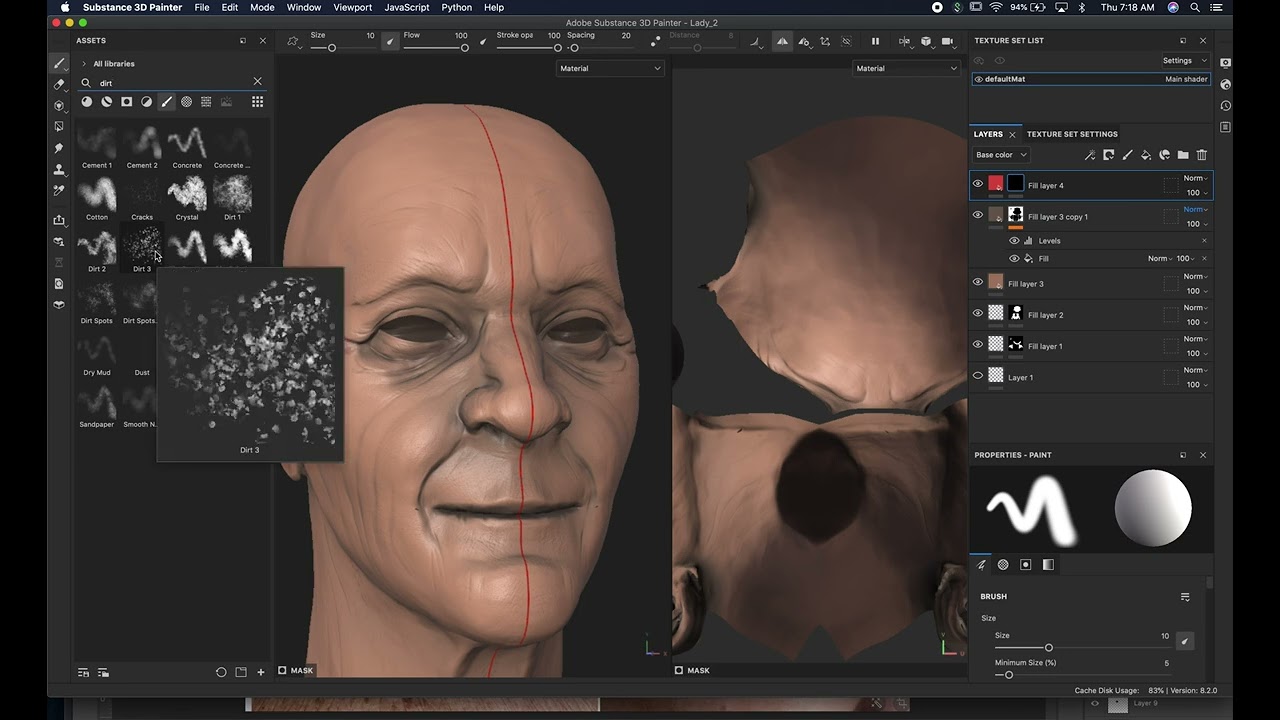Filter assets by smart materials icon
This screenshot has width=1280, height=720.
point(106,101)
